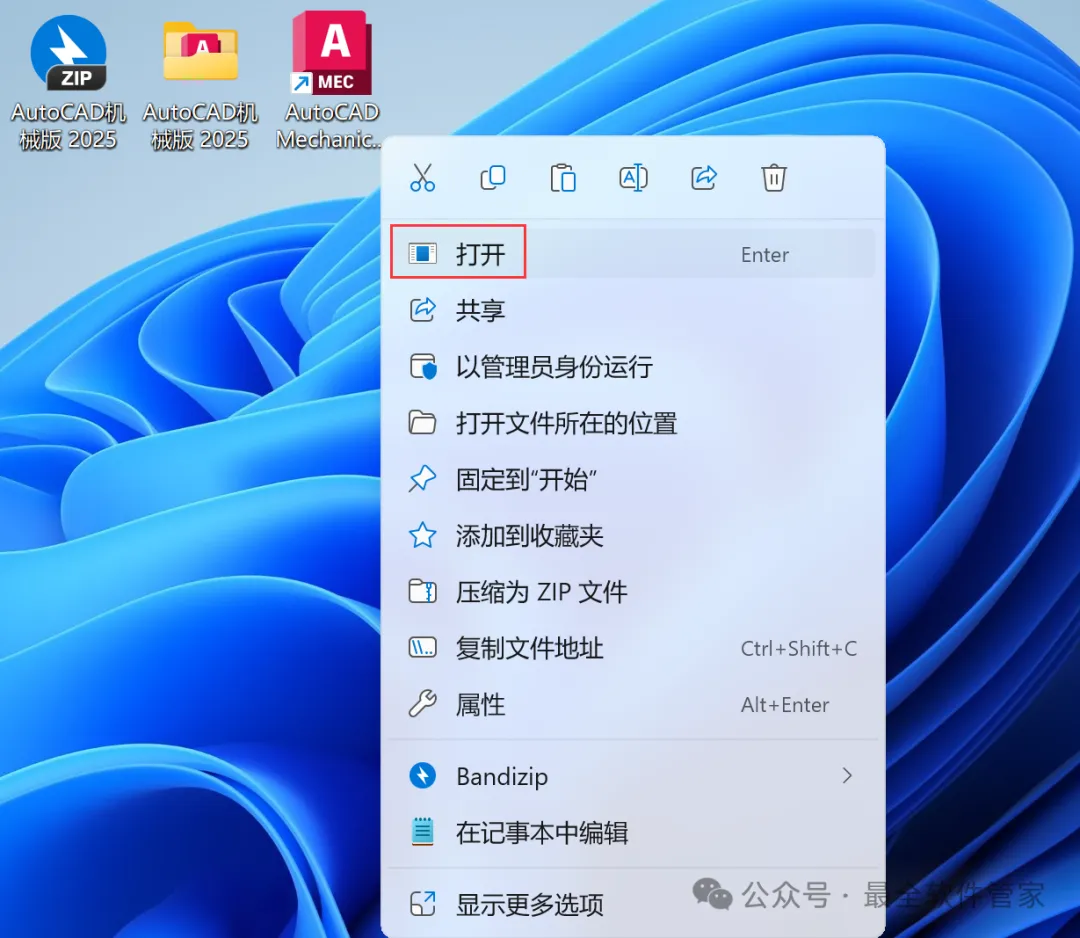Viewport: 1080px width, 938px height.
Task: Click the Delete trash can icon
Action: click(x=773, y=178)
